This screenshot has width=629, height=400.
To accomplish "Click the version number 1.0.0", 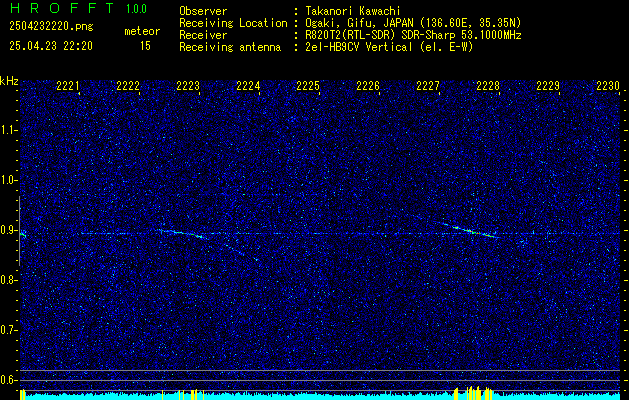I will point(136,9).
